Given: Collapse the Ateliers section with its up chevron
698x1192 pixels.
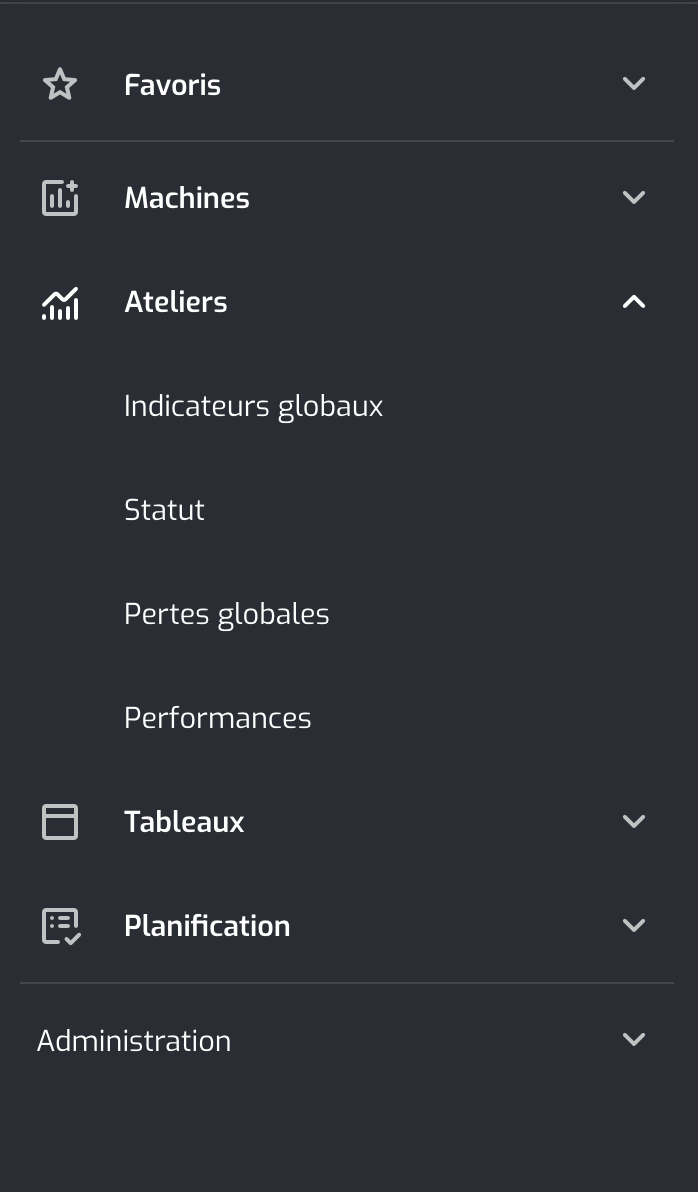Looking at the screenshot, I should [x=633, y=302].
